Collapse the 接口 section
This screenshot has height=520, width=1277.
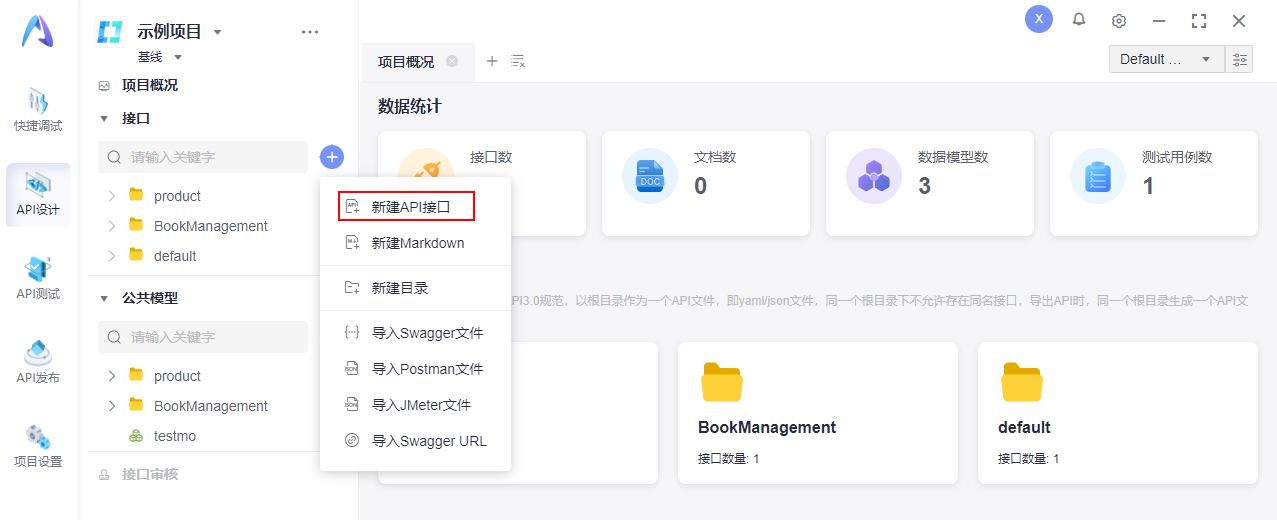[104, 118]
